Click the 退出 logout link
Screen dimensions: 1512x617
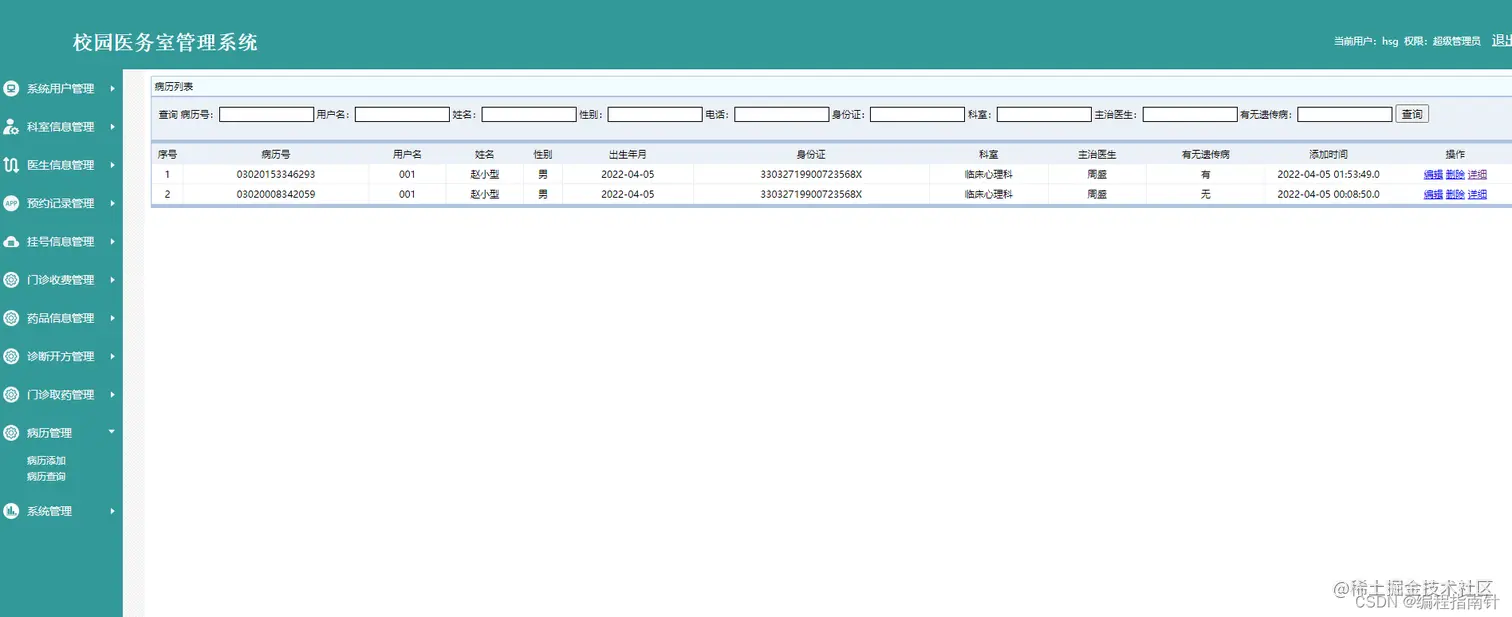[x=1501, y=41]
